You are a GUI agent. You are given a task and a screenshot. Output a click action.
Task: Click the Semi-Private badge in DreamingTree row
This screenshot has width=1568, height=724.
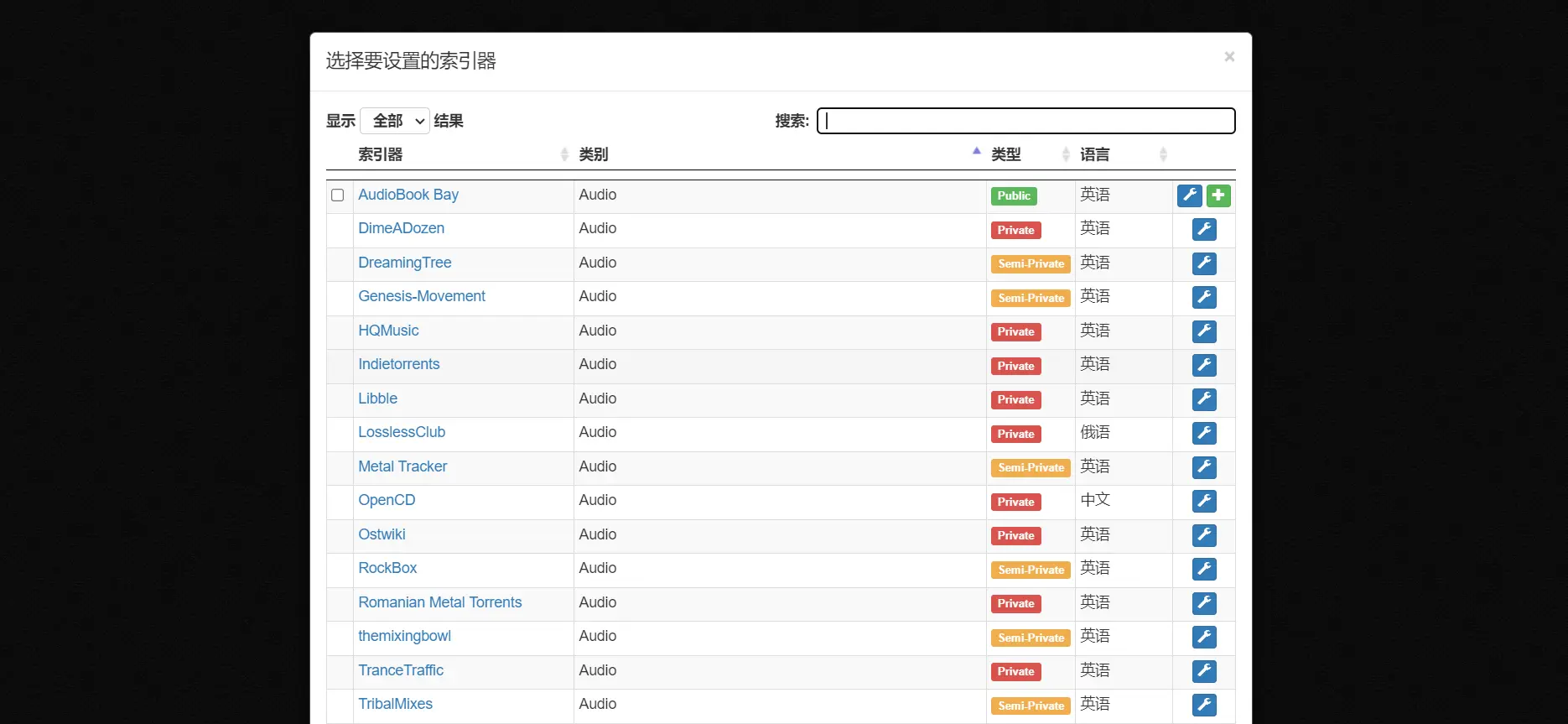coord(1031,264)
